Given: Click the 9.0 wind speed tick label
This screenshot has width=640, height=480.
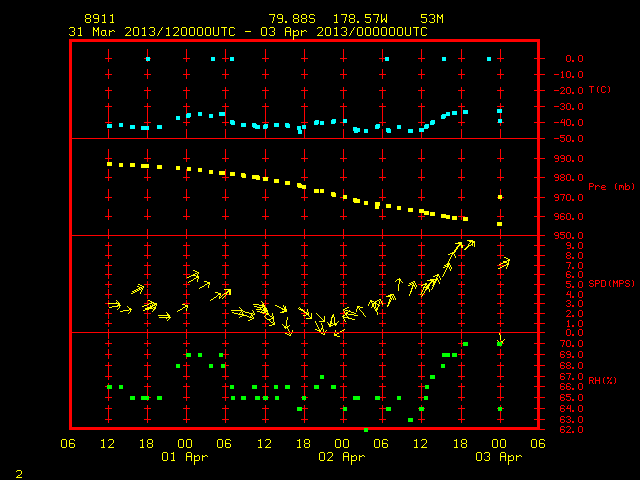Looking at the screenshot, I should click(574, 246).
